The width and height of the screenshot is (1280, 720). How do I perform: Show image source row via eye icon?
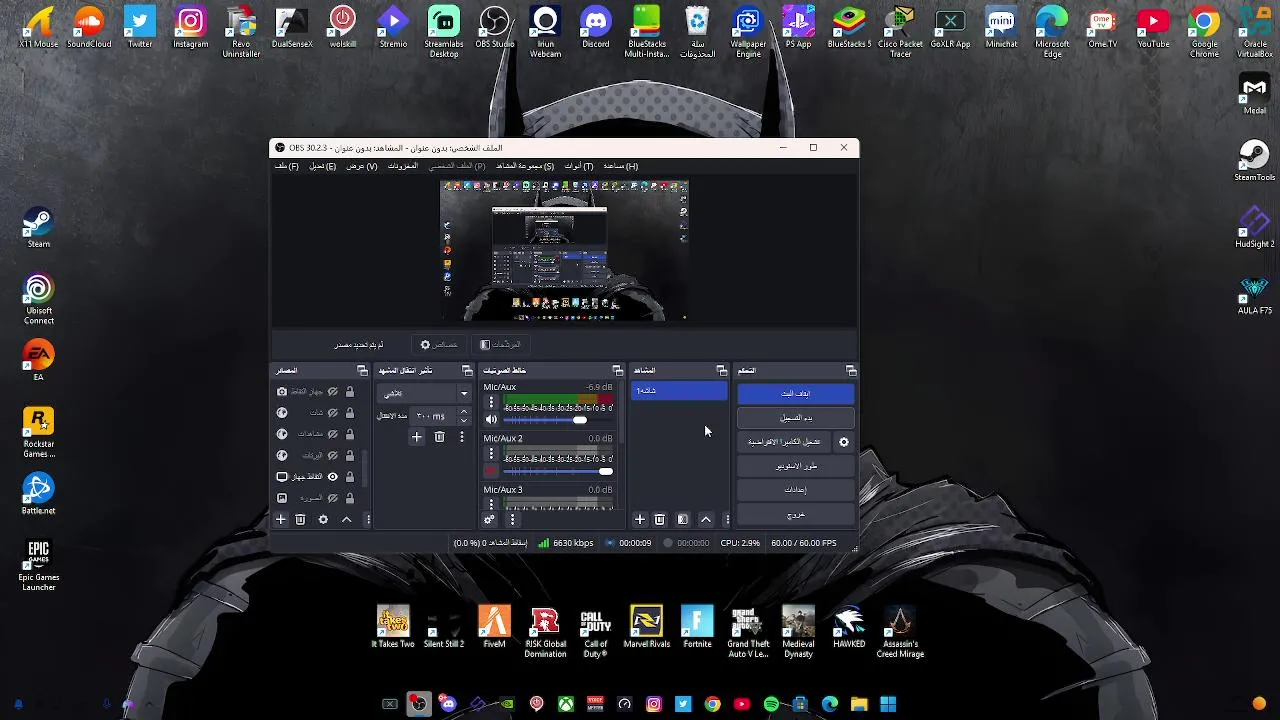(333, 498)
